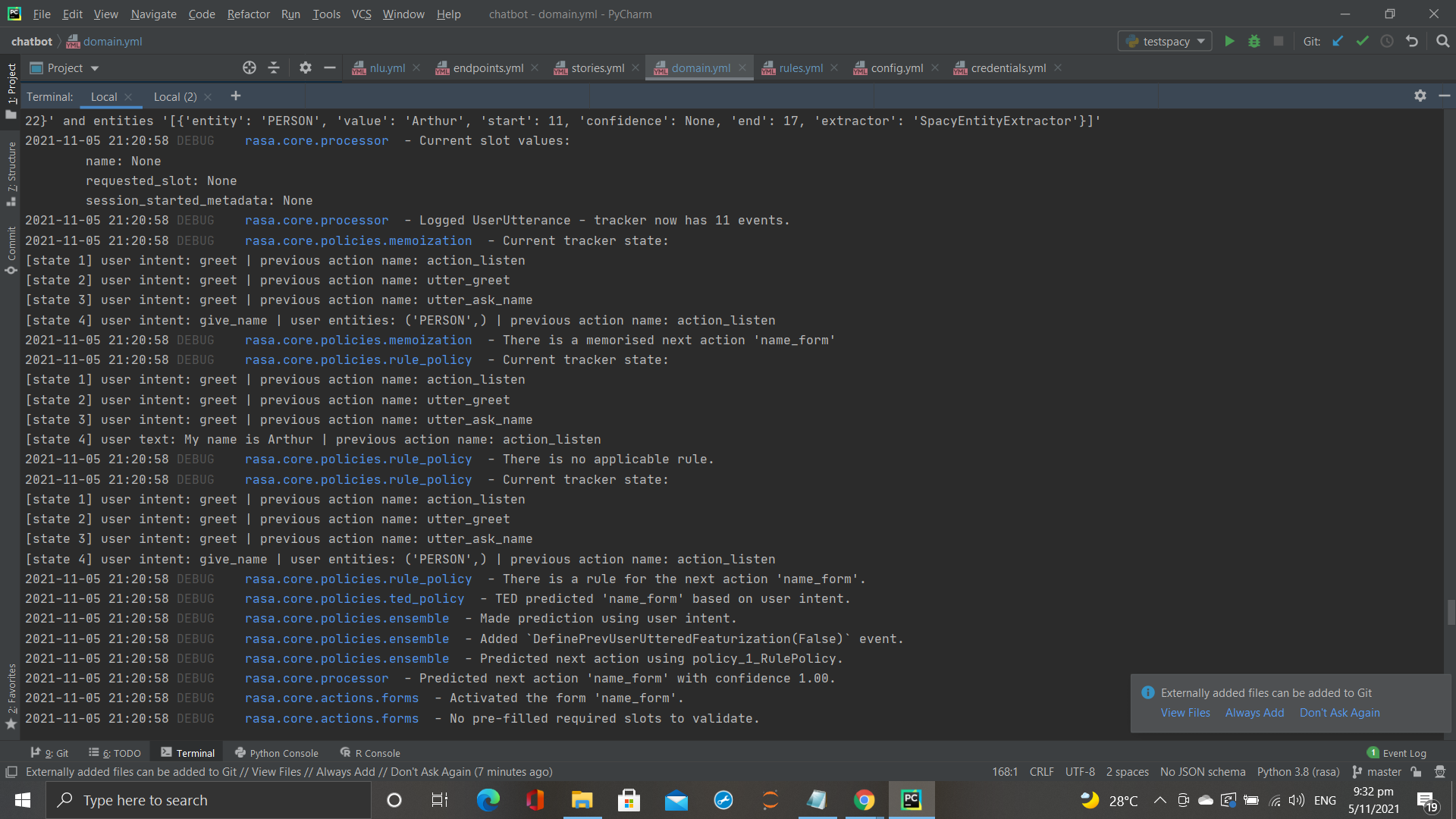Click Git commit checkmark icon
Viewport: 1456px width, 819px height.
coord(1362,41)
